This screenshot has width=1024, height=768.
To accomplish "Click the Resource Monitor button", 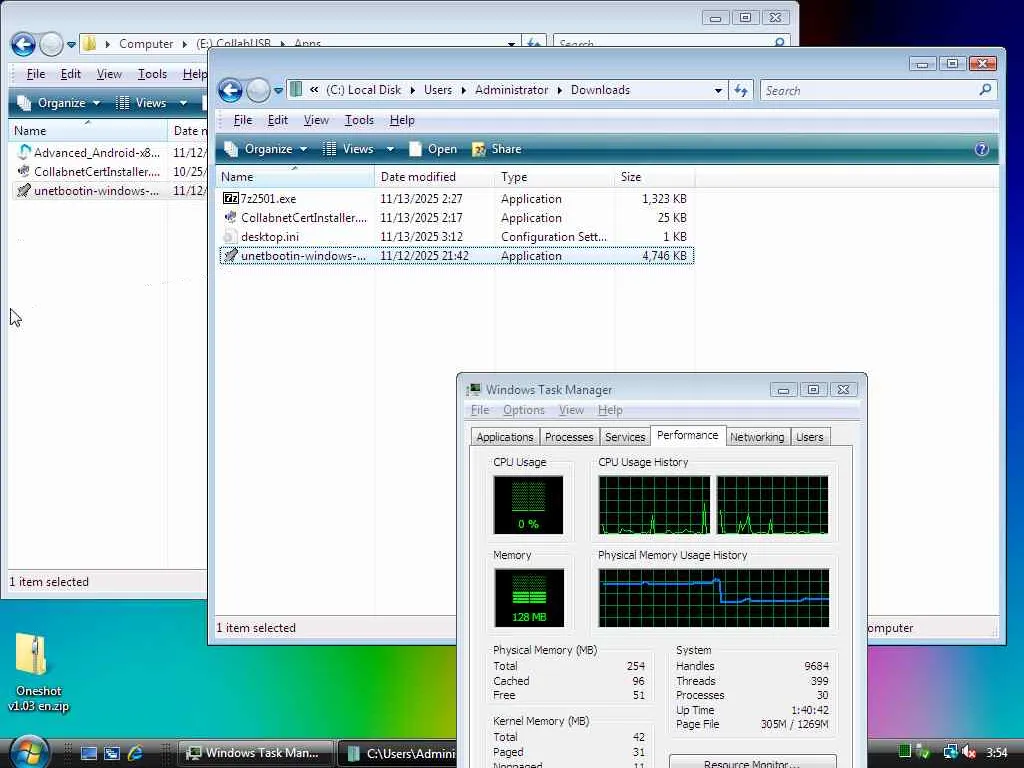I will [752, 762].
